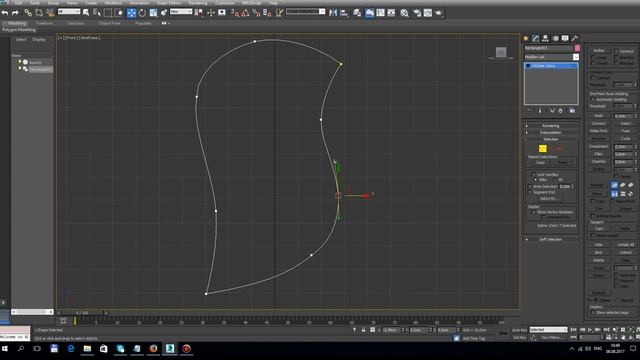This screenshot has width=640, height=360.
Task: Activate the Unlink Selection tool
Action: click(39, 13)
